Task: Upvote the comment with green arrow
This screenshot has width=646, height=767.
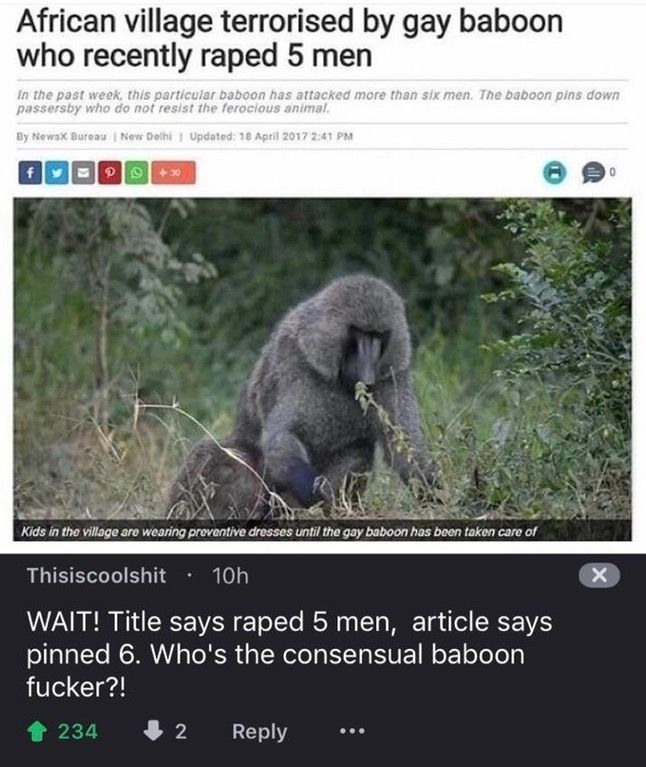Action: point(37,732)
